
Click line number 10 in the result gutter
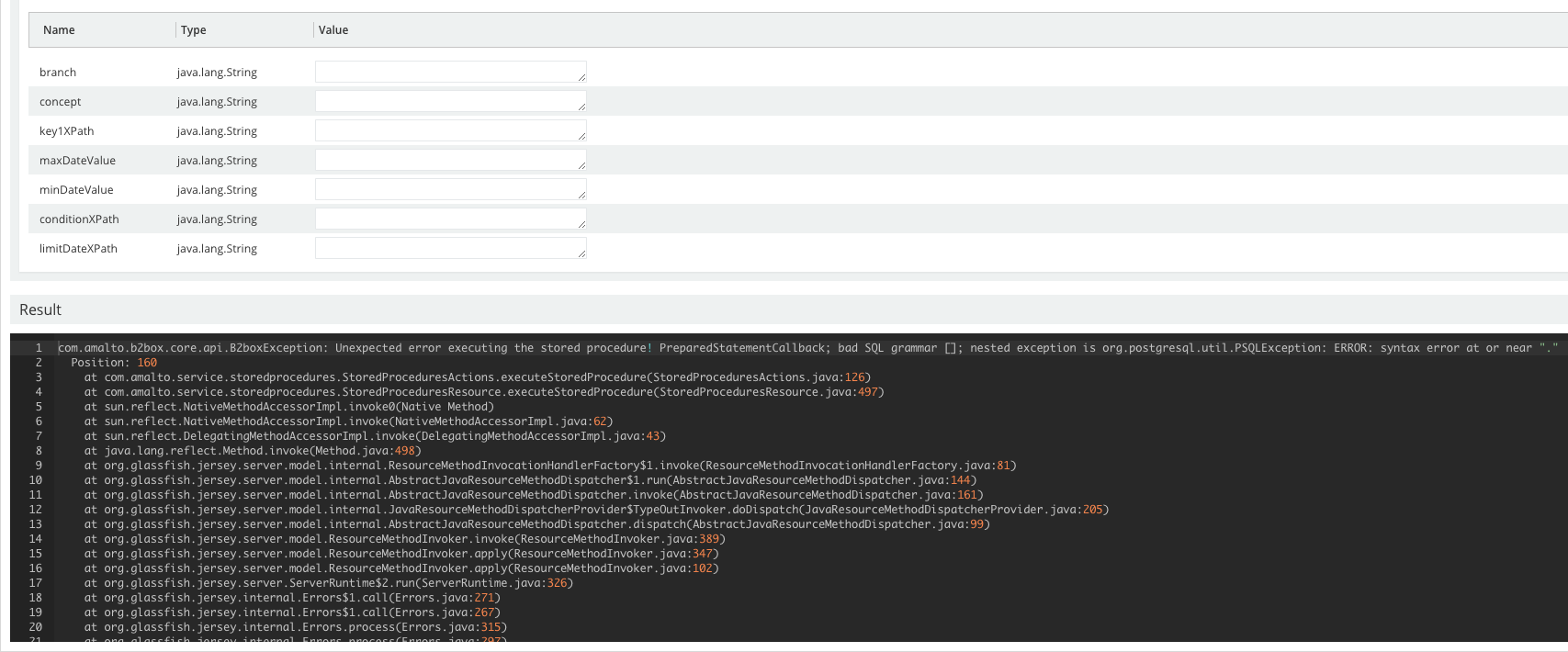pyautogui.click(x=36, y=480)
